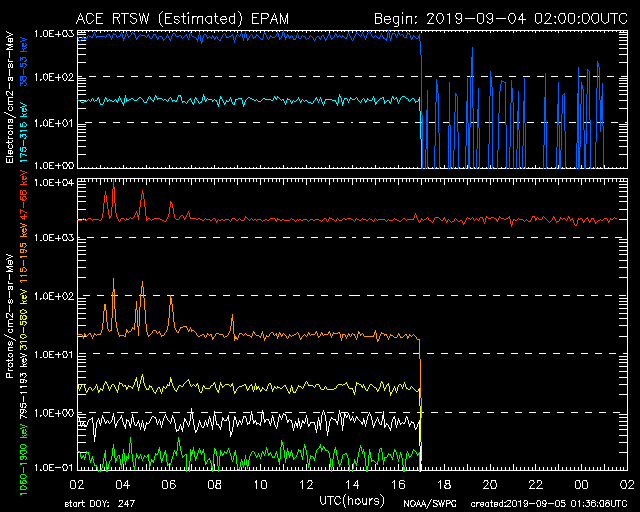This screenshot has width=640, height=512.
Task: Click the start DOY: 247 label
Action: 107,504
